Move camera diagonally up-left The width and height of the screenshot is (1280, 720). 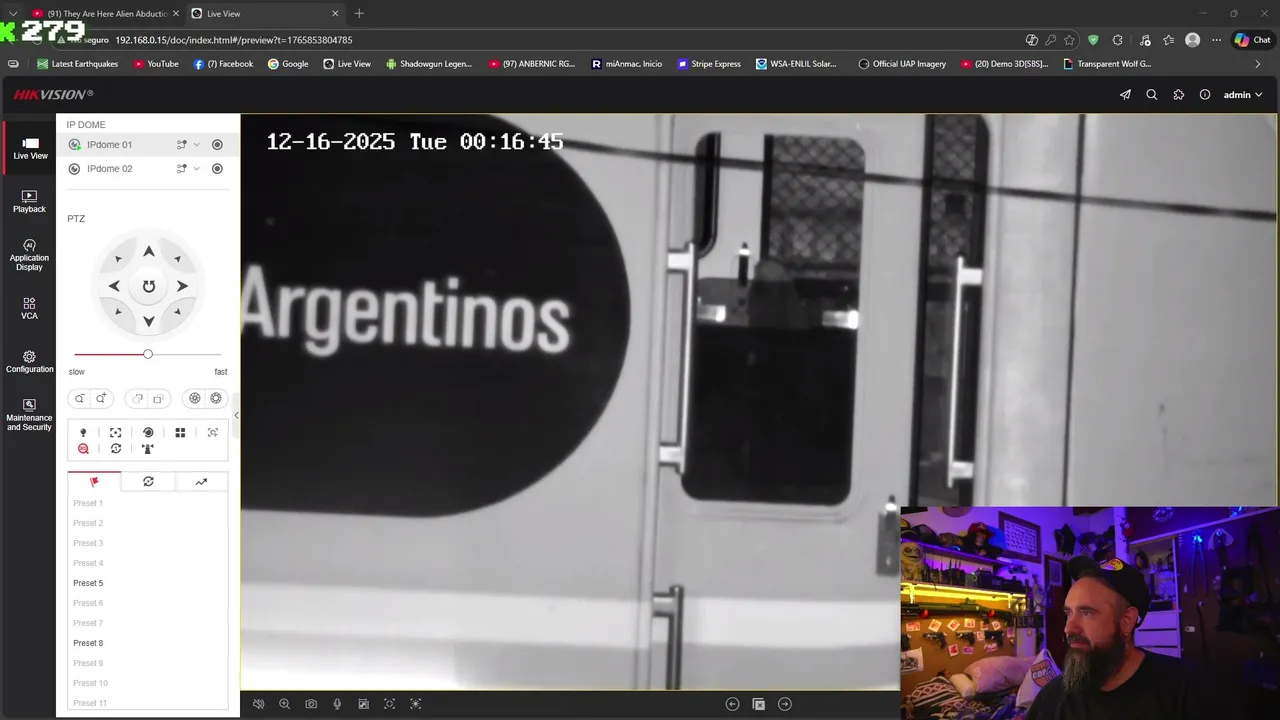119,259
